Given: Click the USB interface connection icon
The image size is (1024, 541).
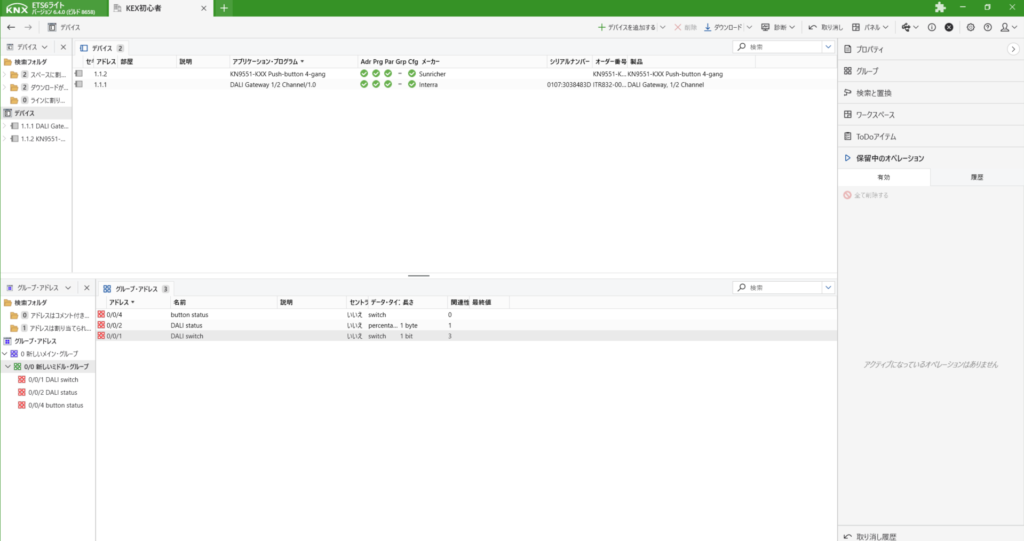Looking at the screenshot, I should (906, 27).
